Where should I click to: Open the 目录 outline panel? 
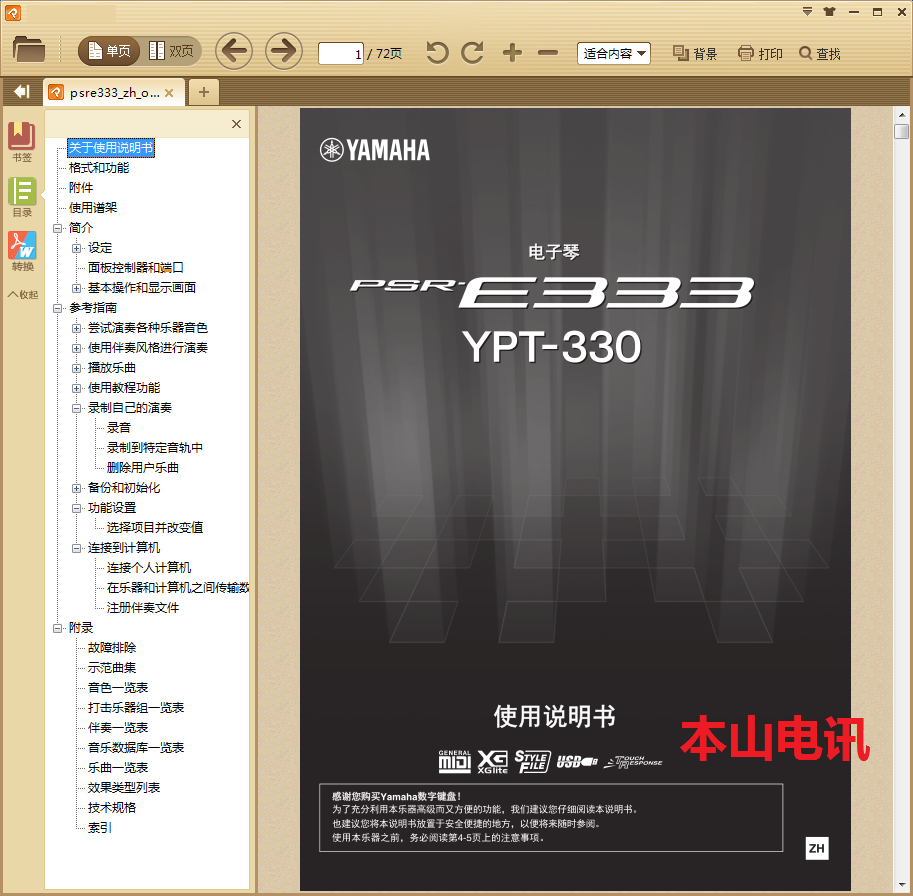(22, 197)
